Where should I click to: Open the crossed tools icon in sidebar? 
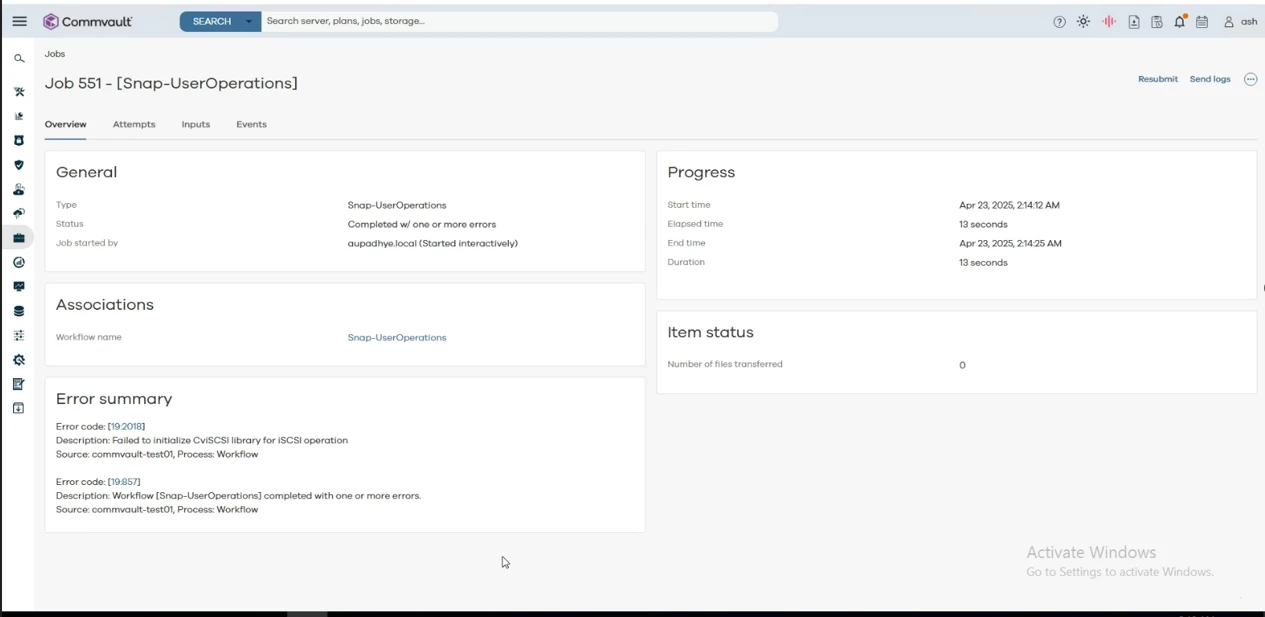pyautogui.click(x=19, y=92)
